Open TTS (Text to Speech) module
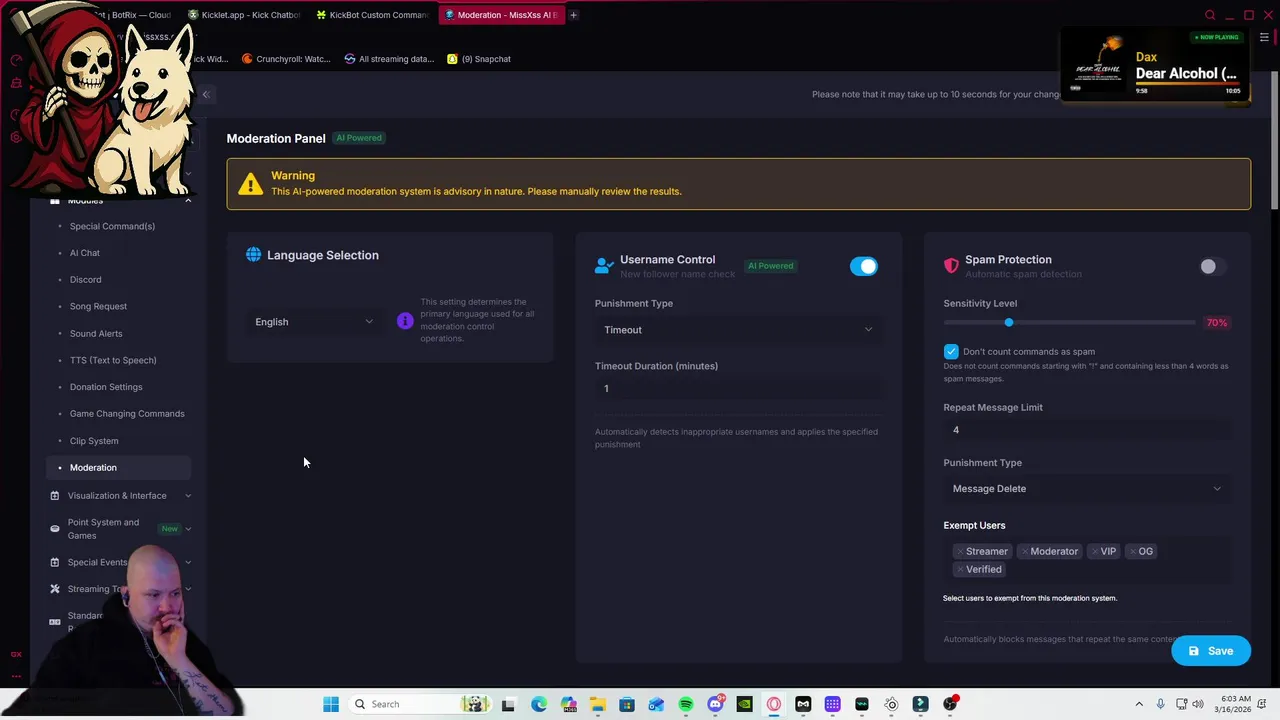Viewport: 1280px width, 720px height. click(x=113, y=360)
